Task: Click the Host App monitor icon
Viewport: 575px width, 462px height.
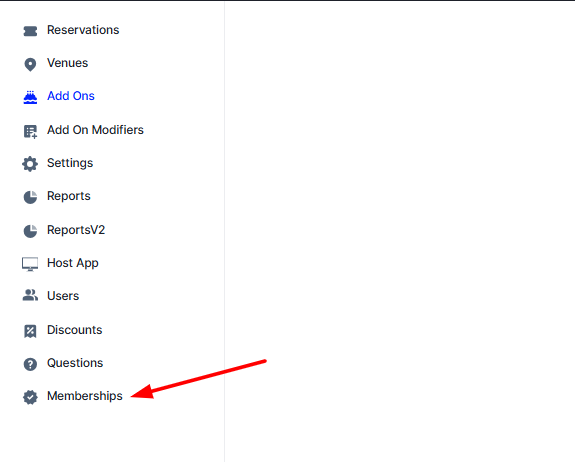Action: [30, 264]
